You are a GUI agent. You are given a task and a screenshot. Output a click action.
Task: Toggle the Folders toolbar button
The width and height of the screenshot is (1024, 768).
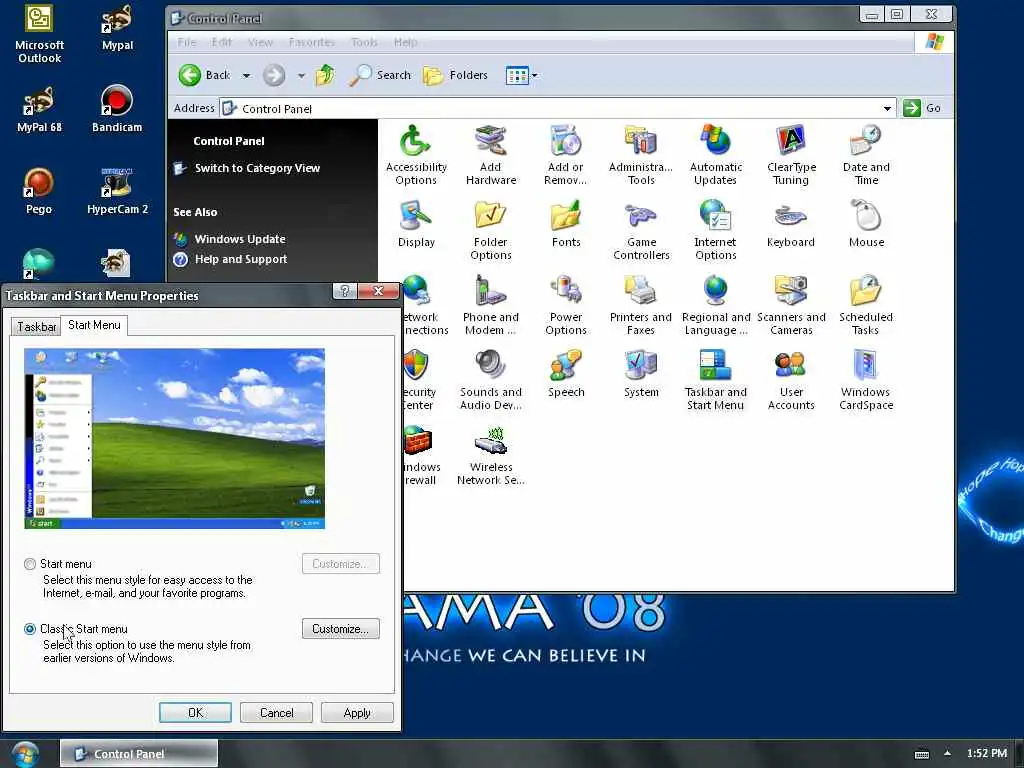(455, 76)
